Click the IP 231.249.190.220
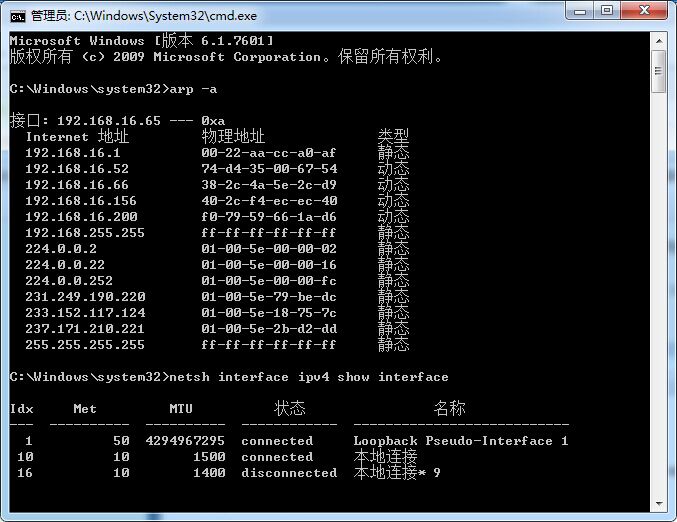Screen dimensions: 677x522 point(85,297)
